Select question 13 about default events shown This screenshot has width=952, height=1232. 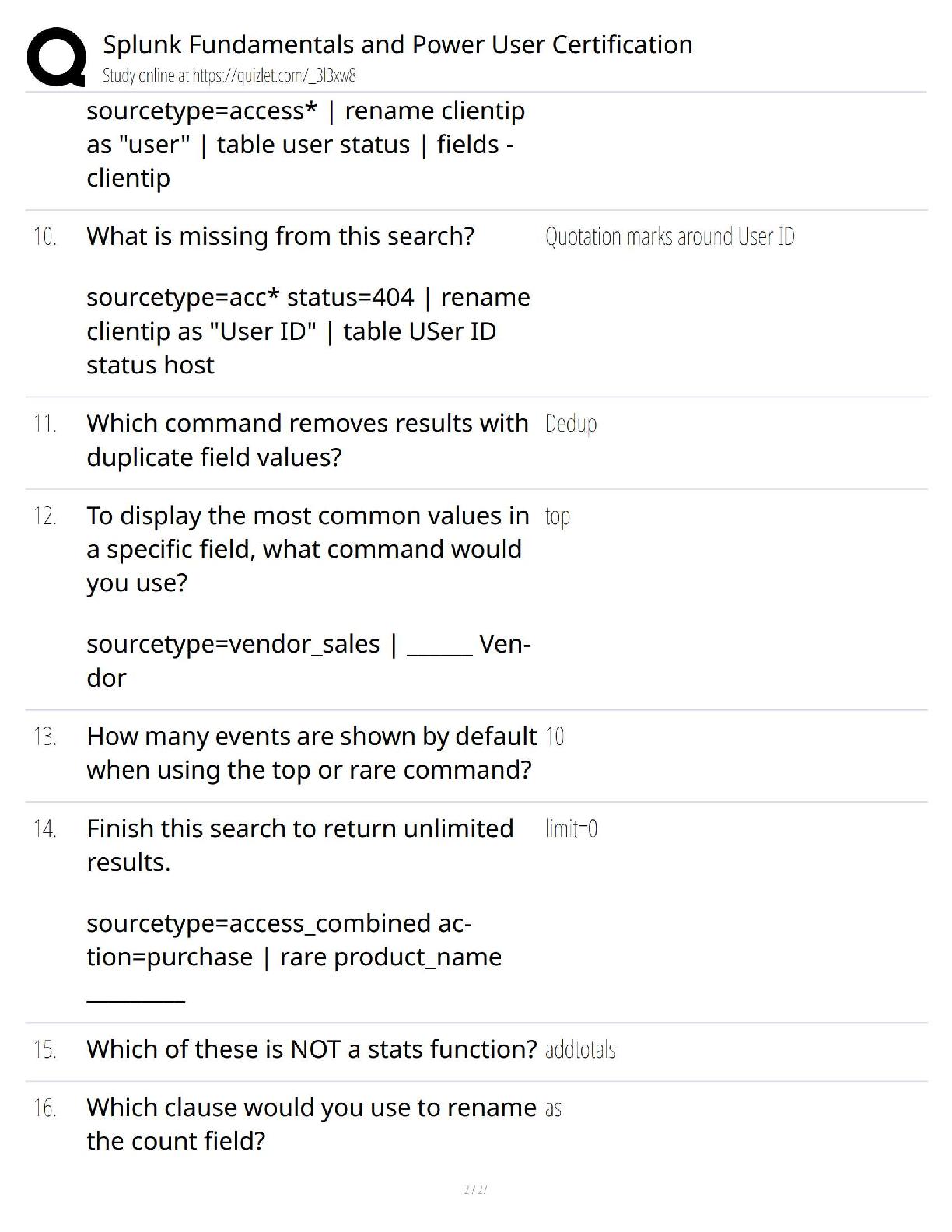click(x=311, y=753)
